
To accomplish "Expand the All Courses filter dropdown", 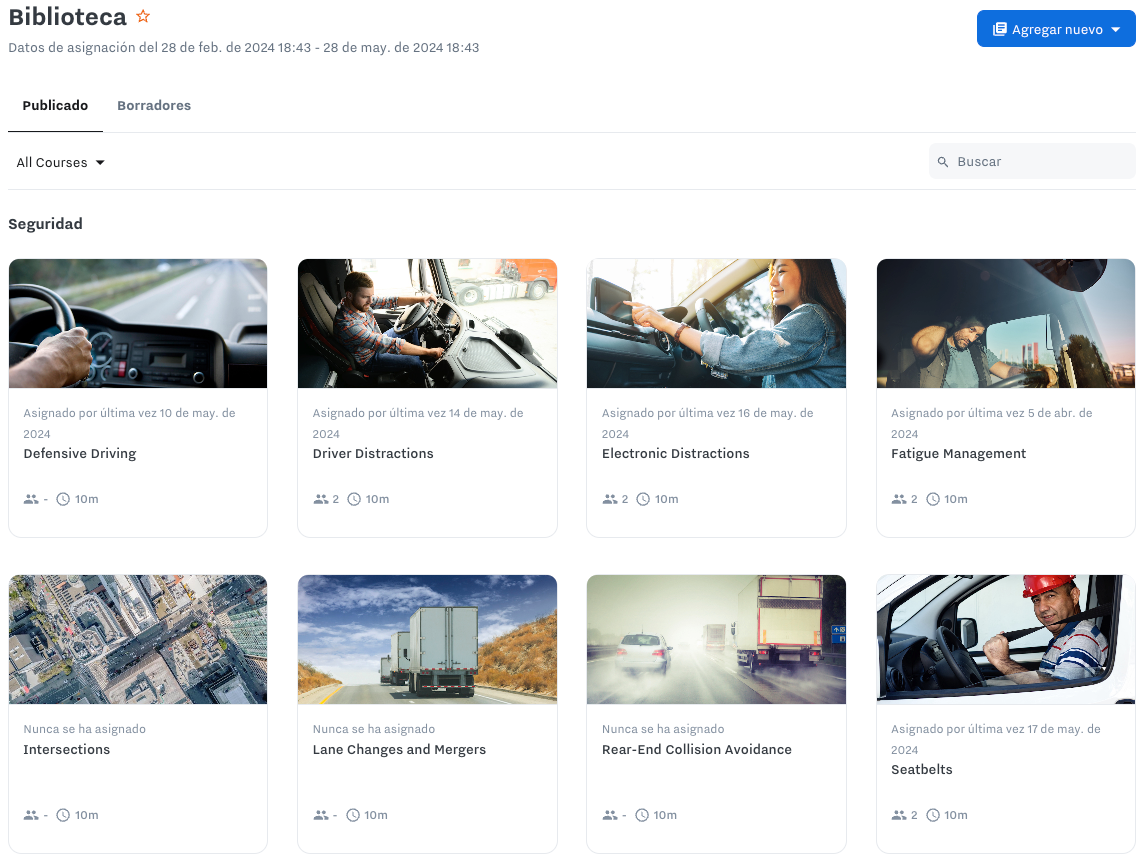I will pos(60,162).
